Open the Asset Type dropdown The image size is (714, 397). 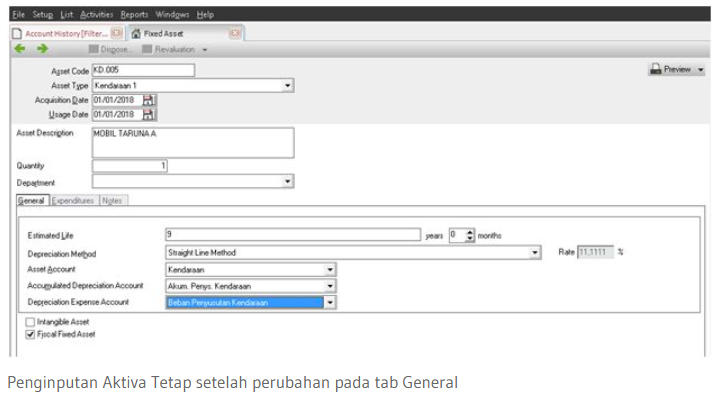287,86
